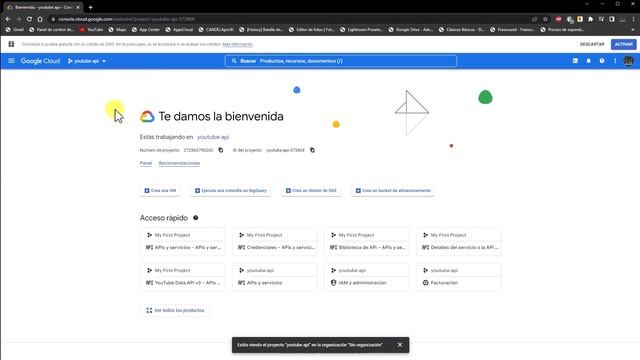
Task: Focus the Buscar products and resources search field
Action: (x=341, y=61)
